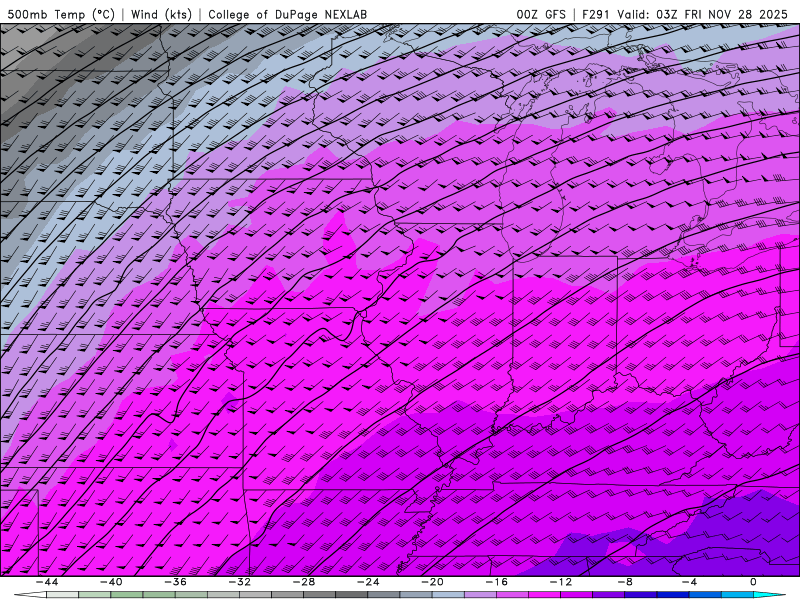
Task: Click the 'Valid: 03Z FRI NOV 28 2025' text
Action: [703, 14]
